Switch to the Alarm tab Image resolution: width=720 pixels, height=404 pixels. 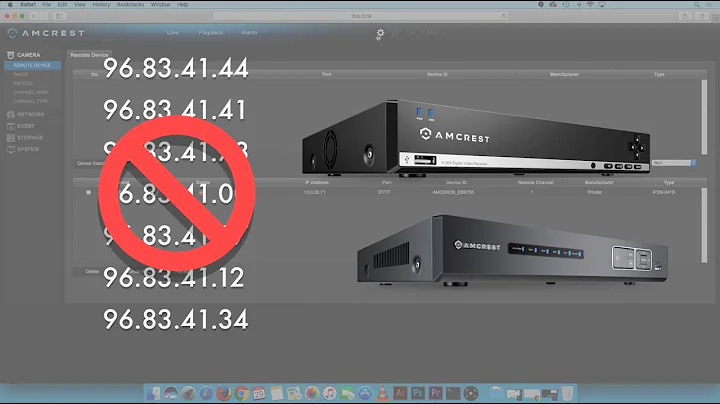[x=249, y=33]
